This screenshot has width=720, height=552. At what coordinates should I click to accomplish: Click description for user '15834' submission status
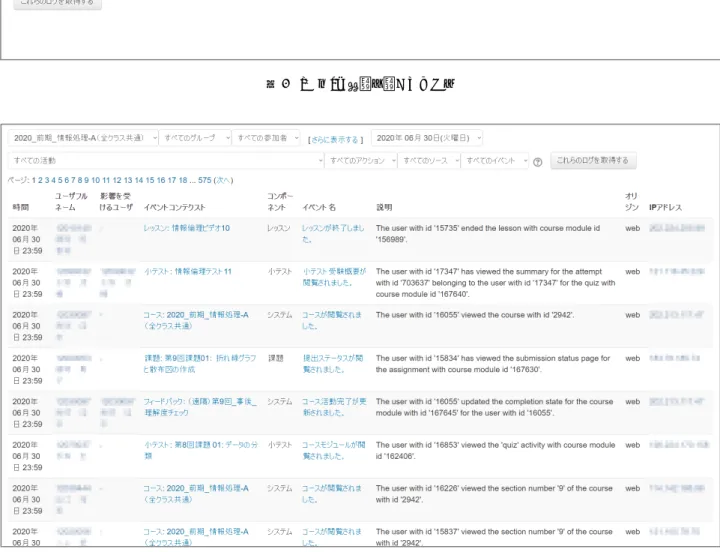tap(493, 364)
